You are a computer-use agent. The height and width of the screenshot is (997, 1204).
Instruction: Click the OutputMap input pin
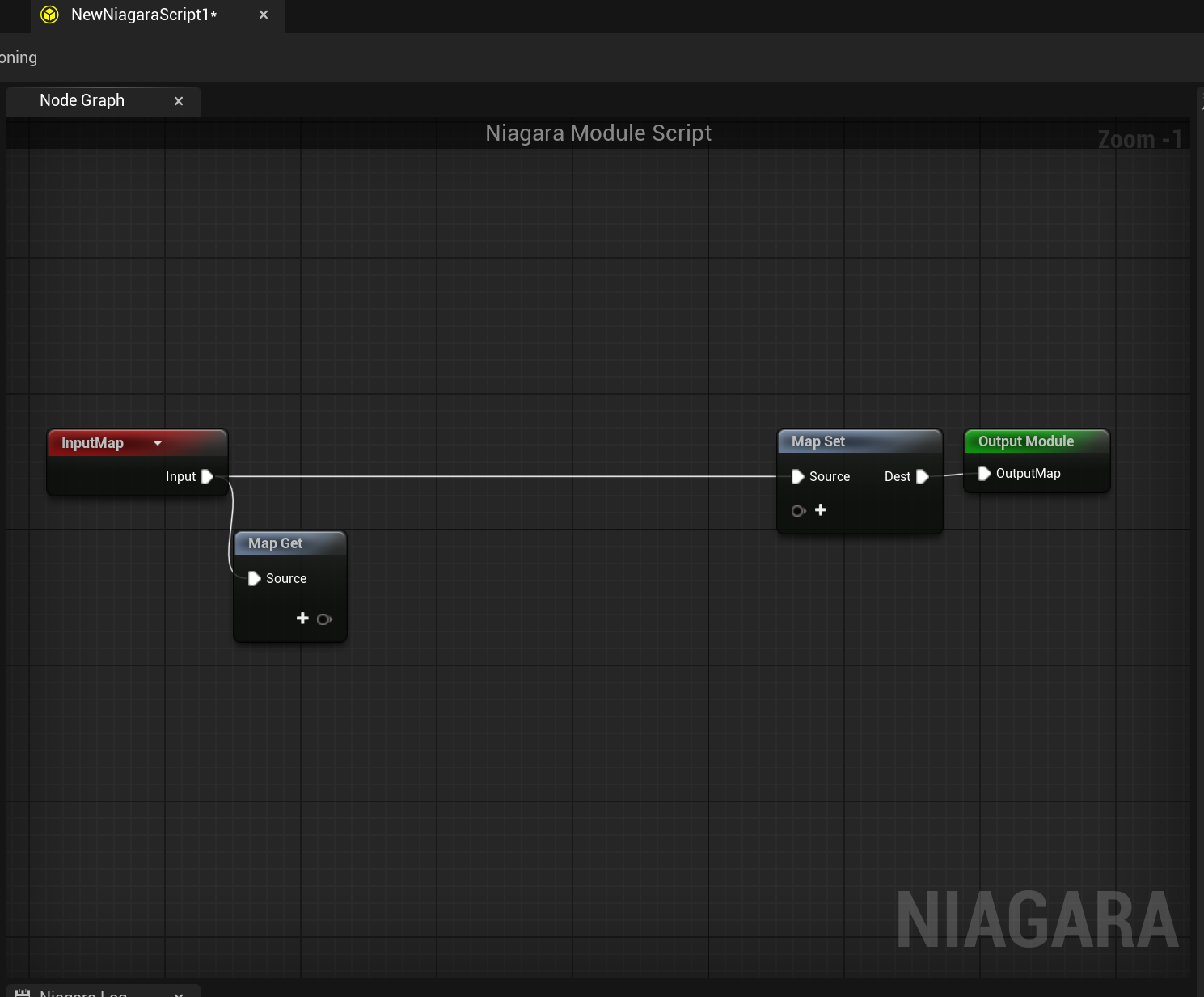(984, 473)
